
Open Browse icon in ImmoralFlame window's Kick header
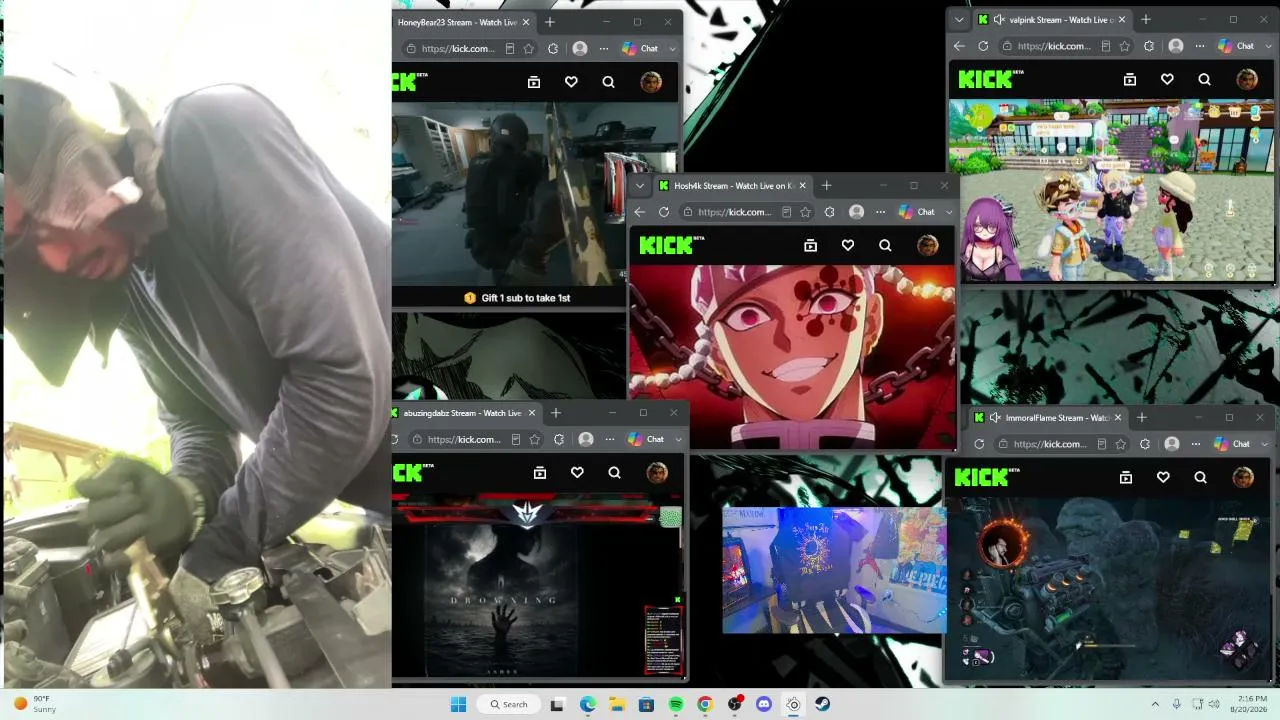1126,478
